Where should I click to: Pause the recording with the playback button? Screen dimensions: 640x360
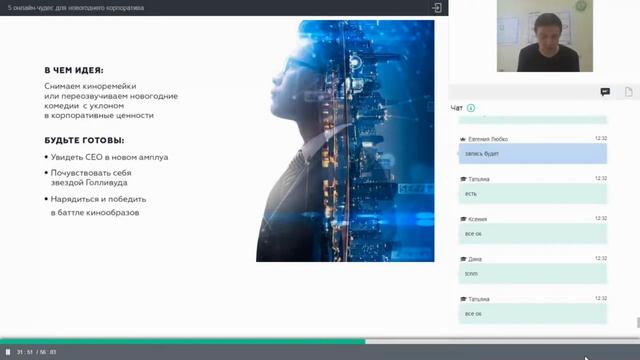click(8, 352)
